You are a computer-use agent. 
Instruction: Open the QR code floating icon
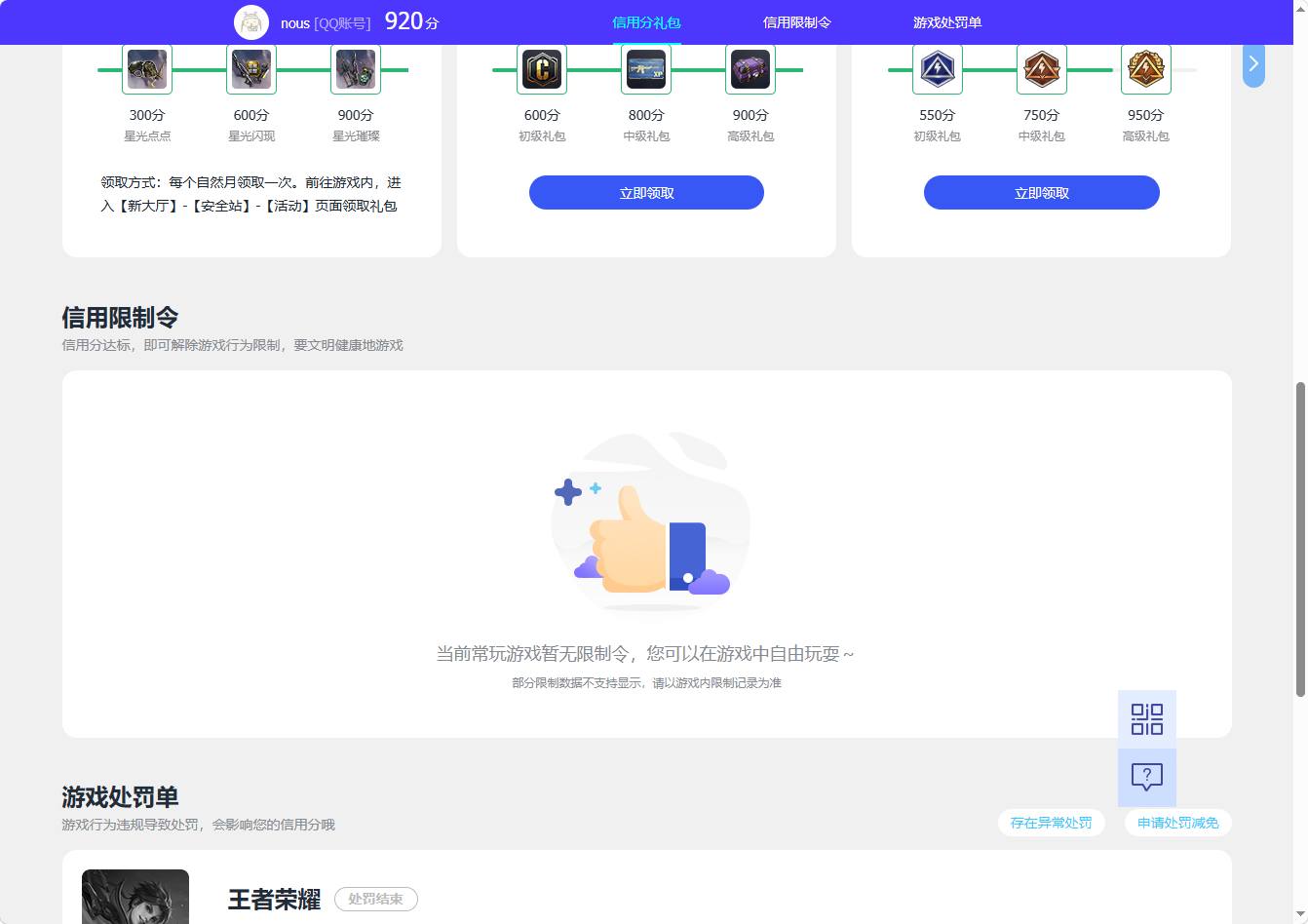pyautogui.click(x=1147, y=719)
